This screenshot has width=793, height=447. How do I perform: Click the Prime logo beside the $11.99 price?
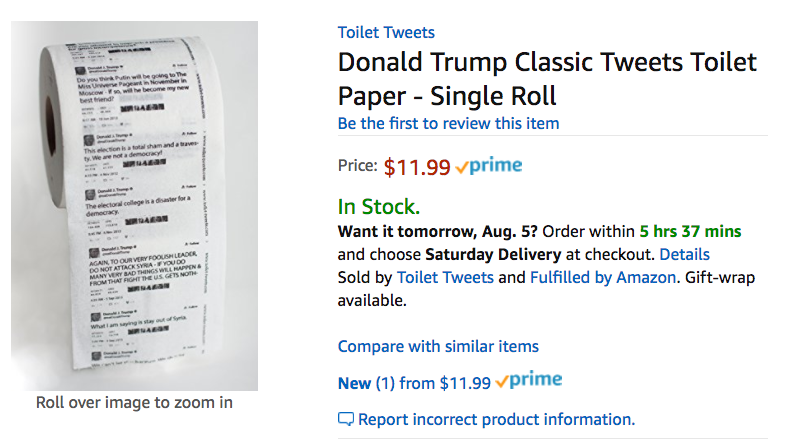pos(488,166)
